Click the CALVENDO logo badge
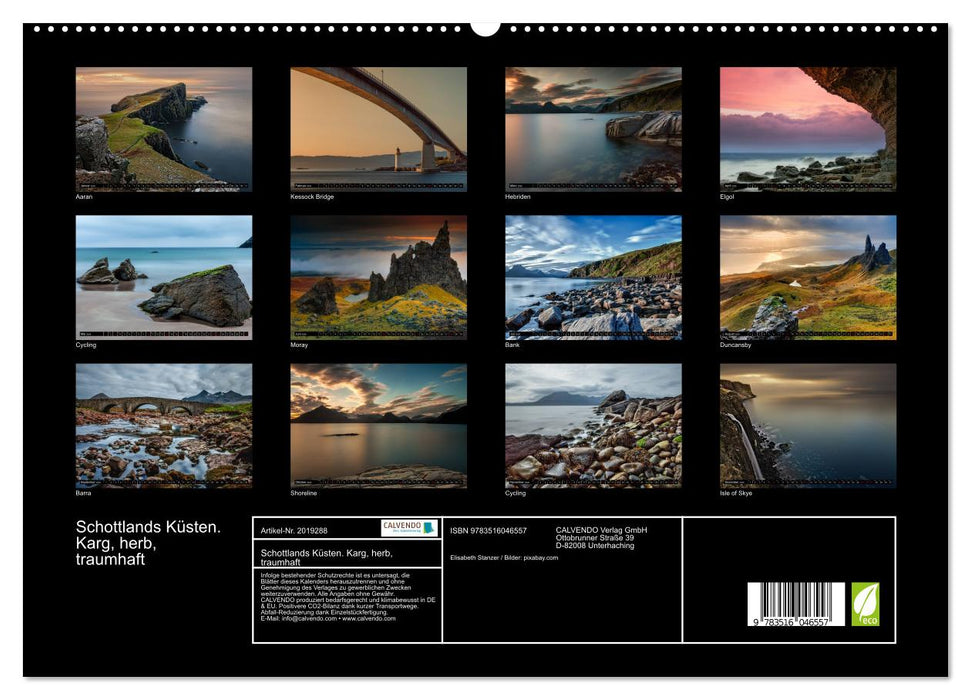971x700 pixels. pos(409,527)
